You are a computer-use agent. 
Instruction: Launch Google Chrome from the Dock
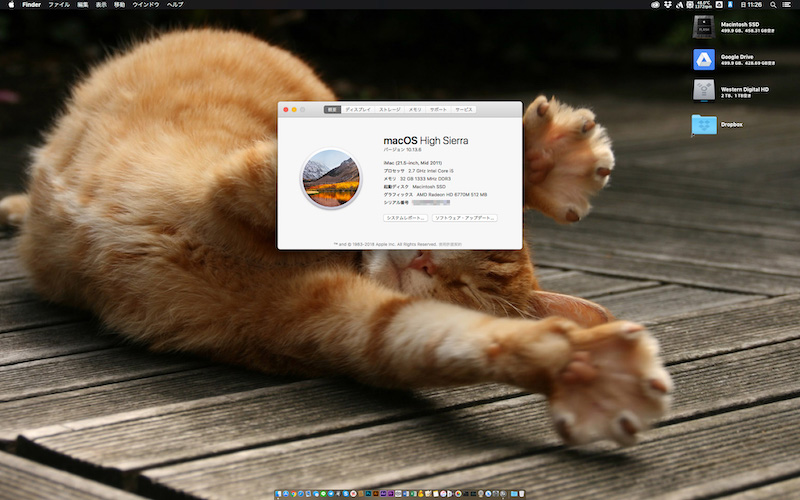click(x=293, y=494)
